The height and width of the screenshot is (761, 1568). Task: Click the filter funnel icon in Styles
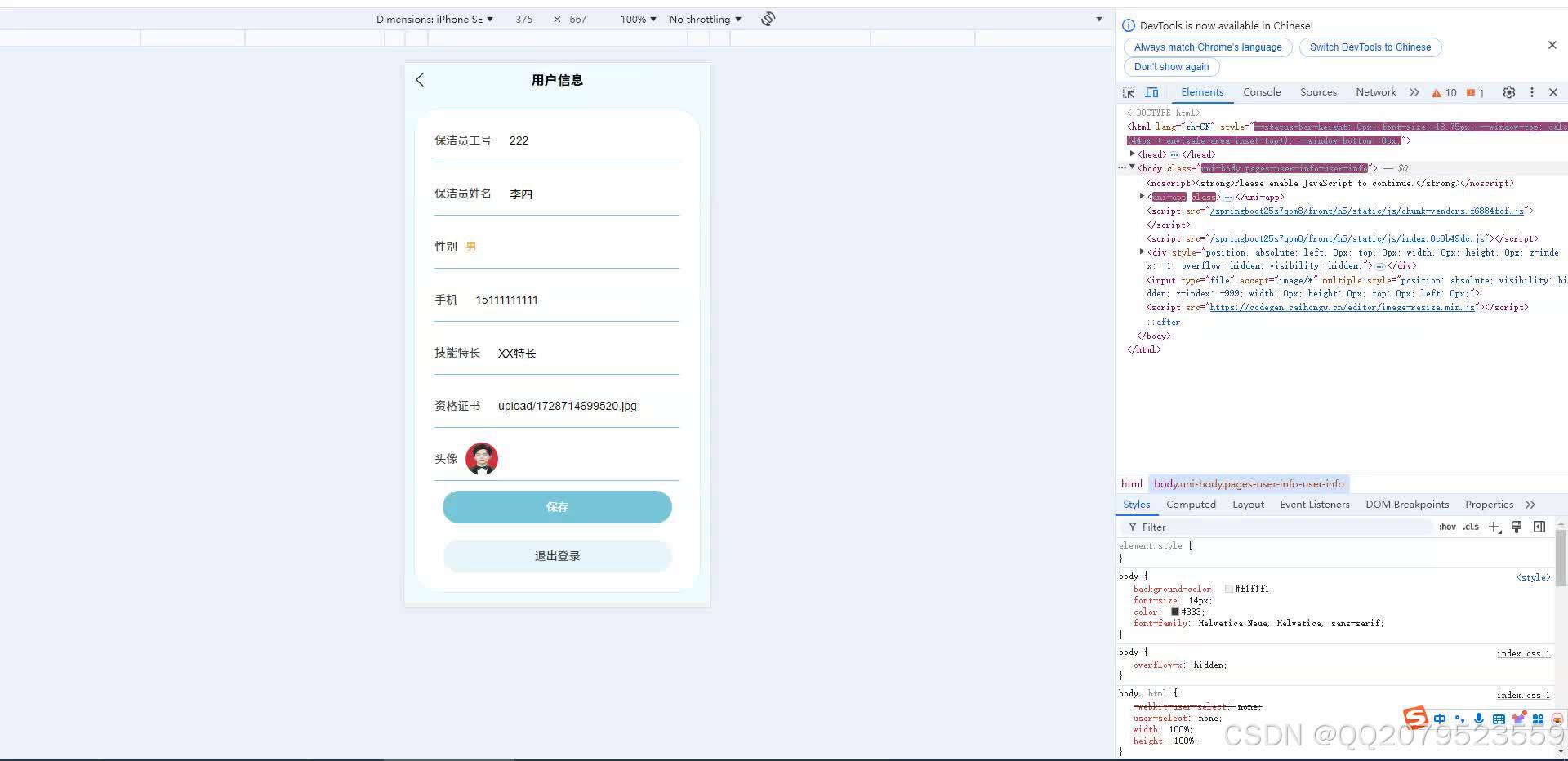coord(1133,527)
